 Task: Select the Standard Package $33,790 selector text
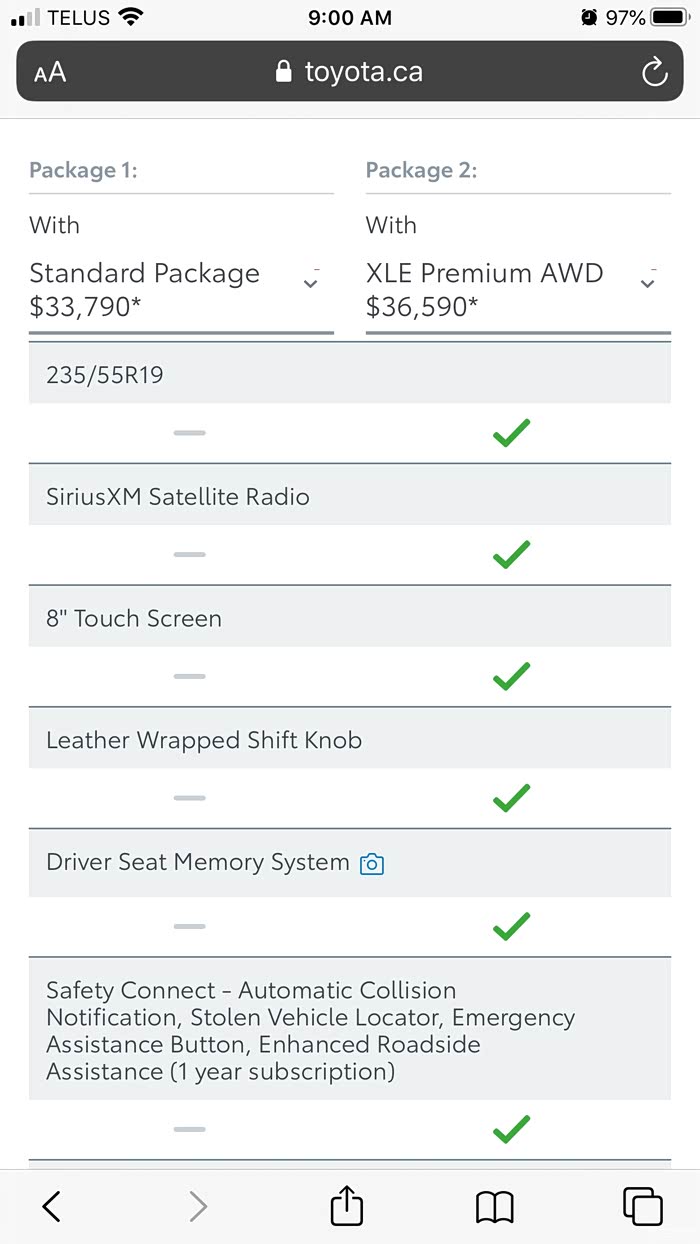click(x=145, y=289)
